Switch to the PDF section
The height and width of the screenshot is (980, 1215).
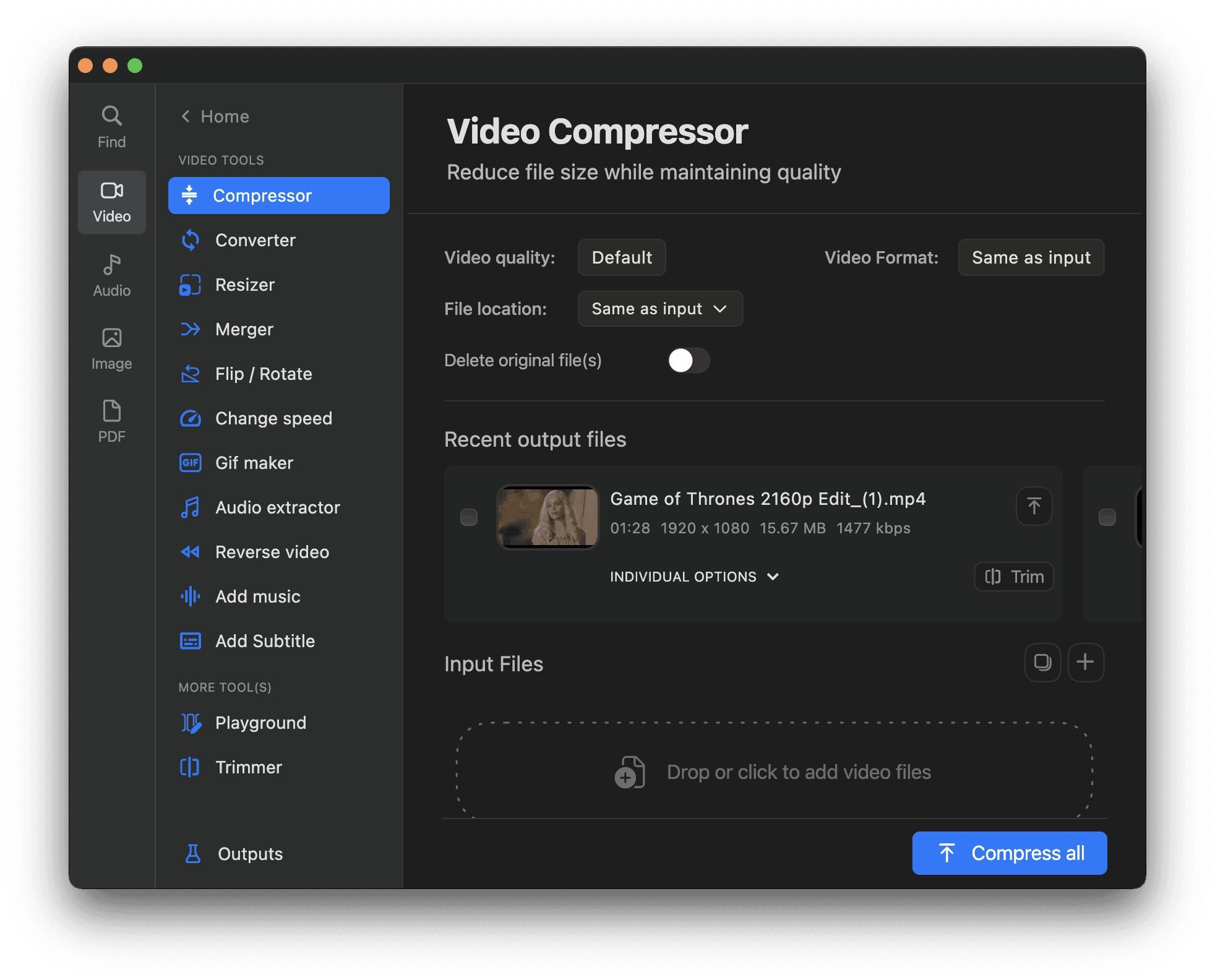tap(111, 421)
